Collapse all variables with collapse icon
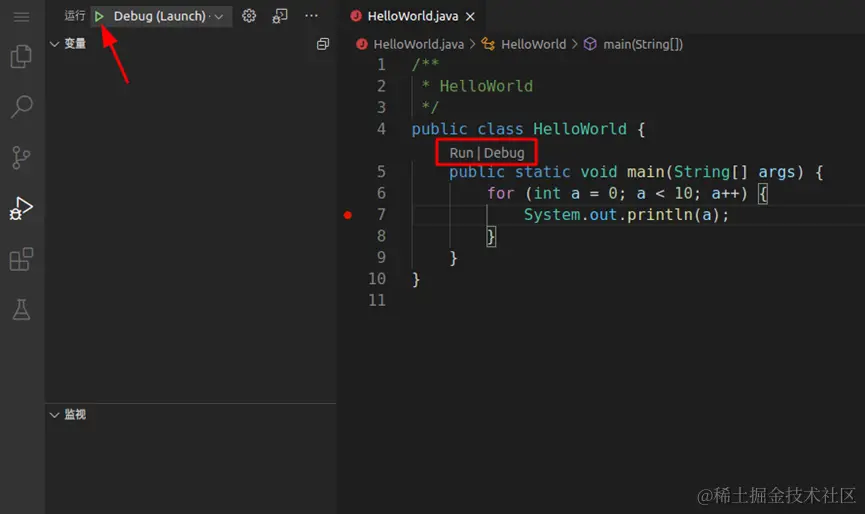Image resolution: width=865 pixels, height=514 pixels. [x=323, y=44]
